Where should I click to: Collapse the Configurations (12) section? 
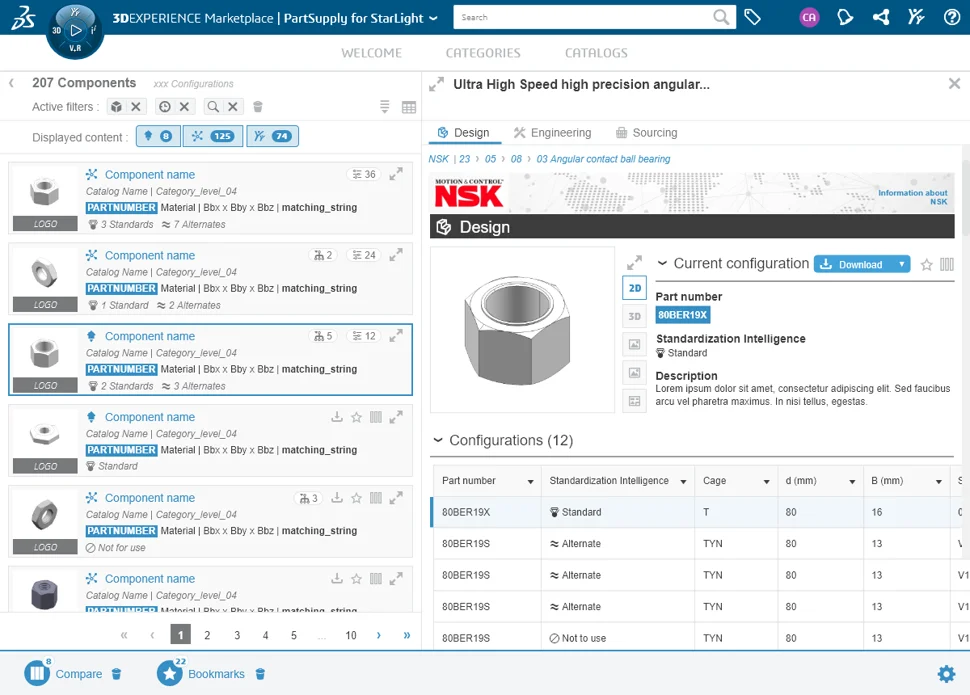click(438, 440)
